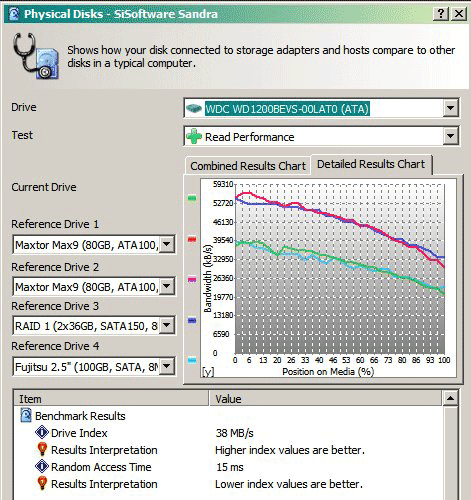Click the hard drive icon in Drive field
Image resolution: width=471 pixels, height=500 pixels.
[194, 108]
